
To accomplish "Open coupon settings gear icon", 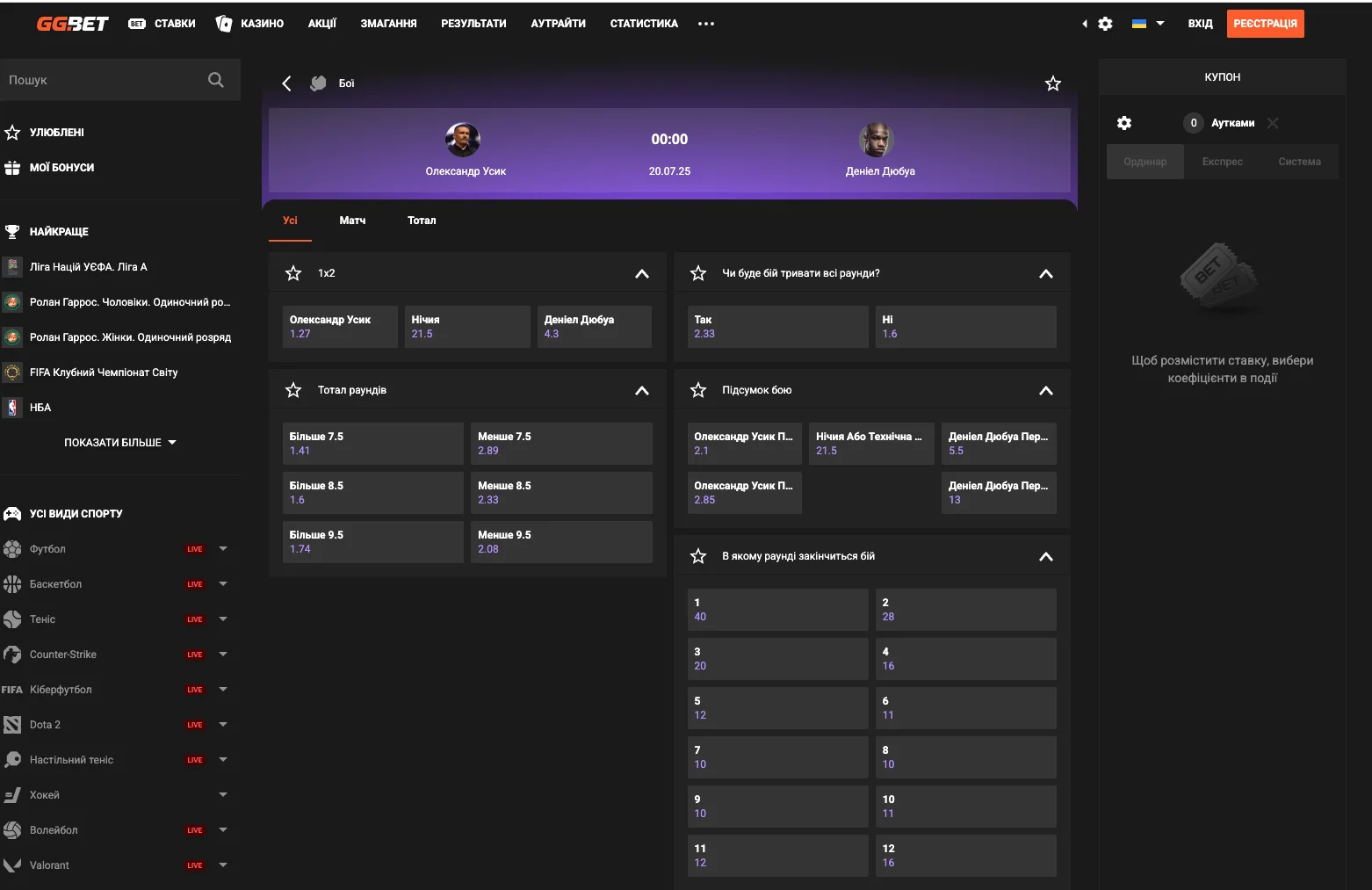I will [1124, 123].
